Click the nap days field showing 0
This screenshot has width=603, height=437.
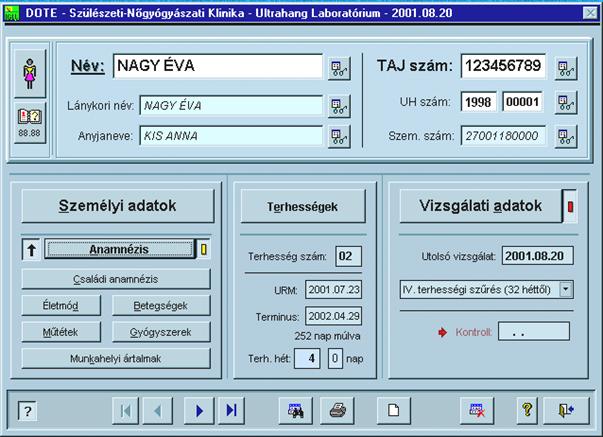(x=335, y=359)
